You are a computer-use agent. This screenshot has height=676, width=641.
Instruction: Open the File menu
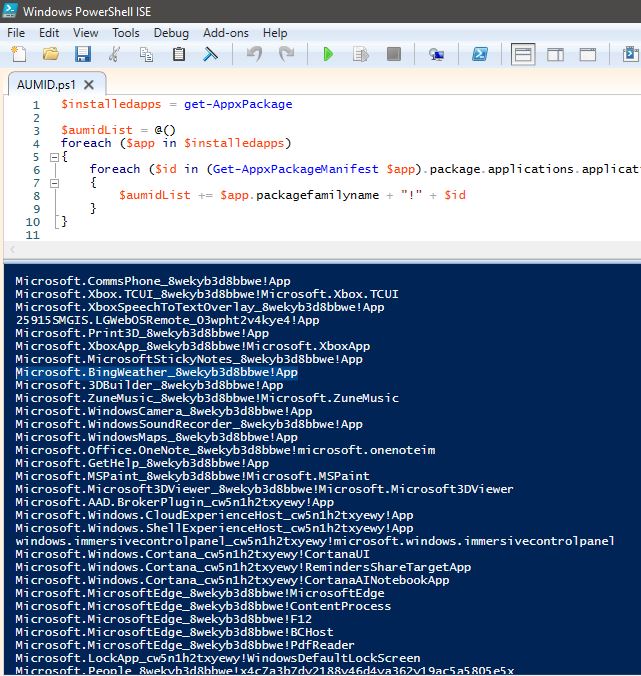pyautogui.click(x=16, y=33)
